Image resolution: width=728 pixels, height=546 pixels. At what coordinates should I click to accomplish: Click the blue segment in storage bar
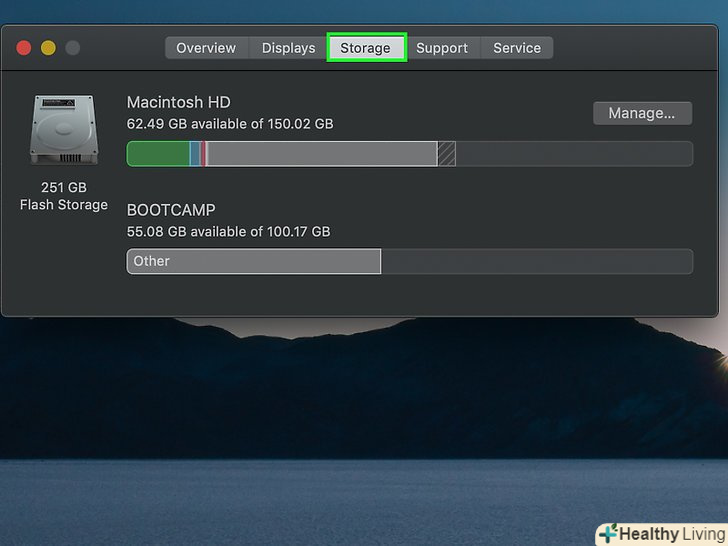tap(195, 154)
